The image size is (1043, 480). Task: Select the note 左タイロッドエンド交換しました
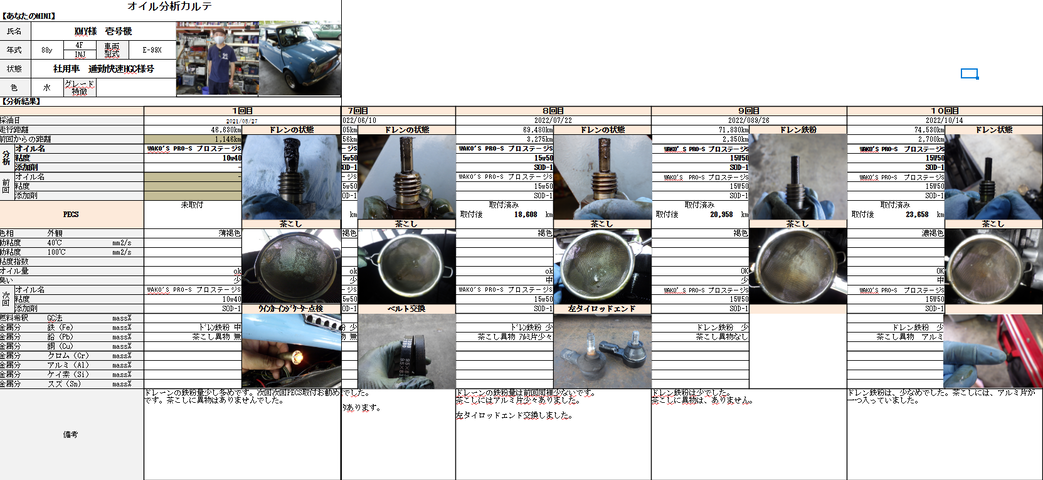[x=514, y=416]
